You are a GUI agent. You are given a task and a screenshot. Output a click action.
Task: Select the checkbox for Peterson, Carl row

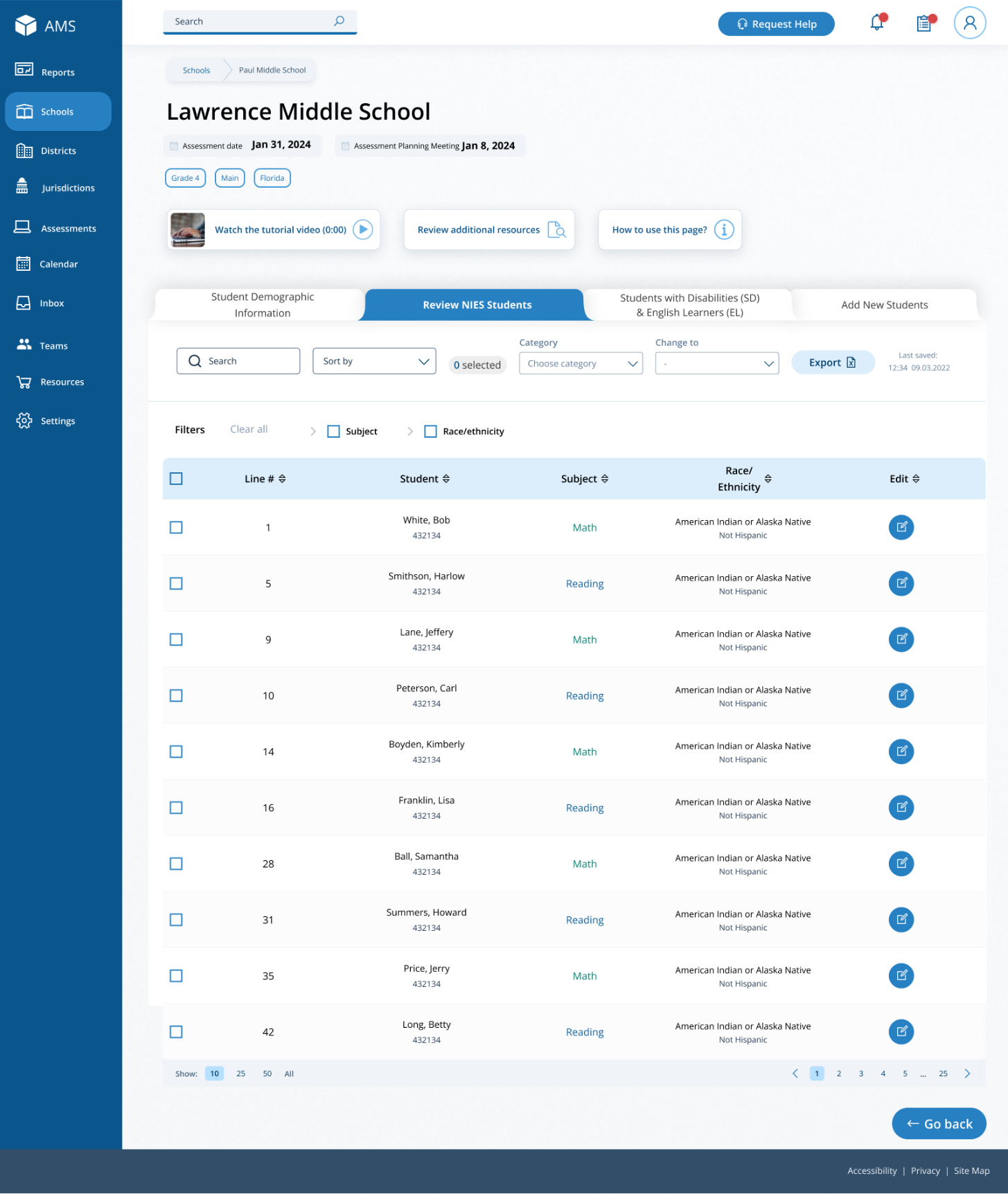pyautogui.click(x=177, y=696)
